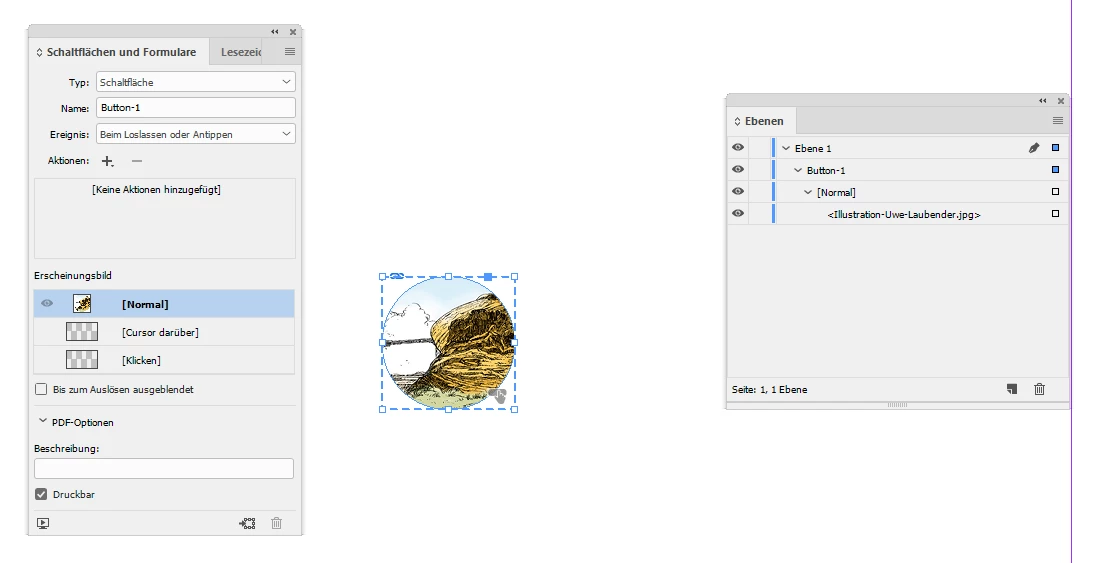This screenshot has height=563, width=1101.
Task: Select the <Illustration-Uwe-Laubender.jpg> layer entry
Action: (904, 214)
